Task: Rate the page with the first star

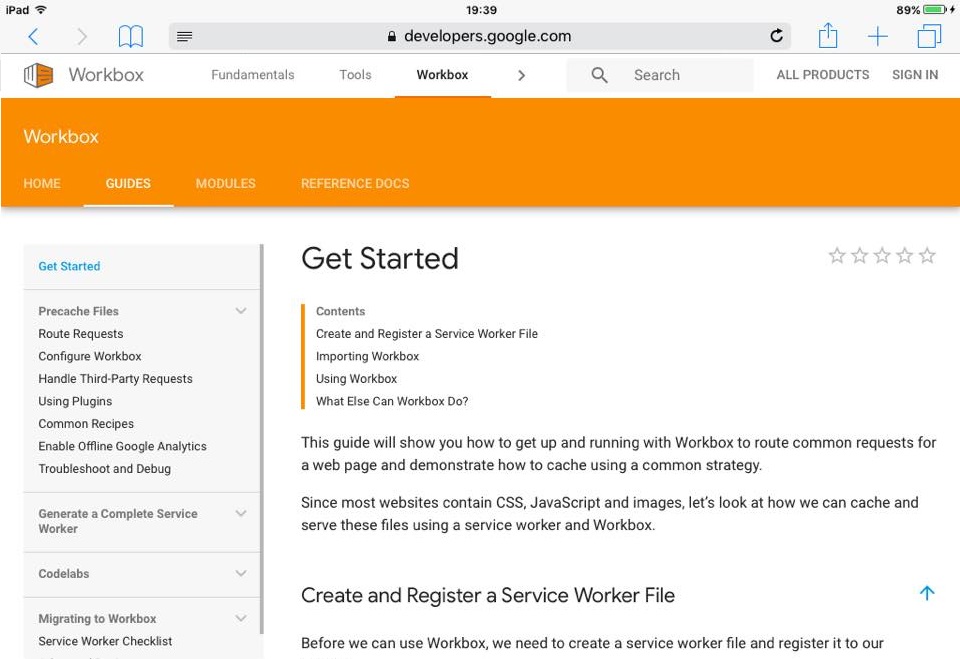Action: pos(837,256)
